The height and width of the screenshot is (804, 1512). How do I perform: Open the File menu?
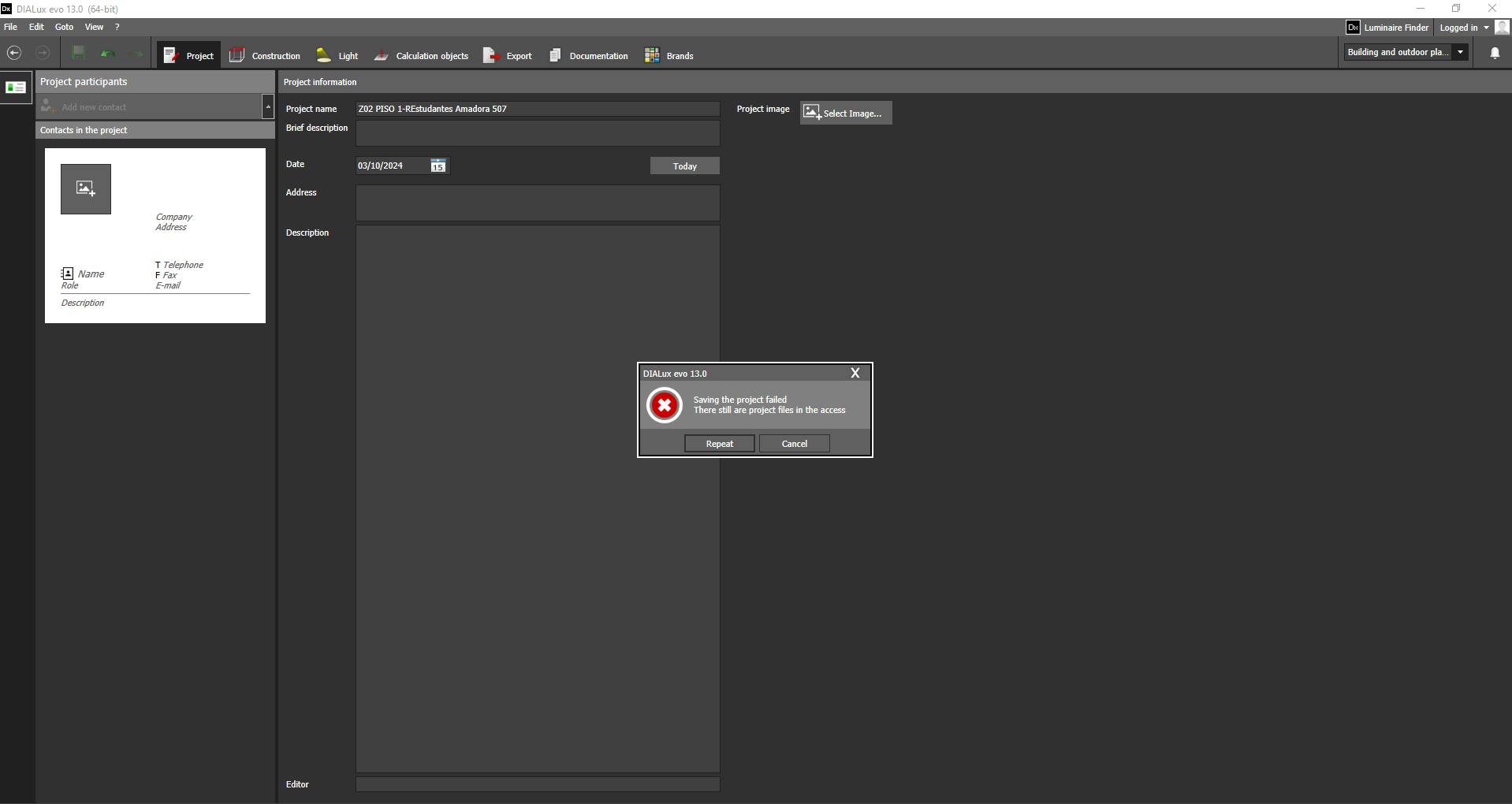coord(11,27)
